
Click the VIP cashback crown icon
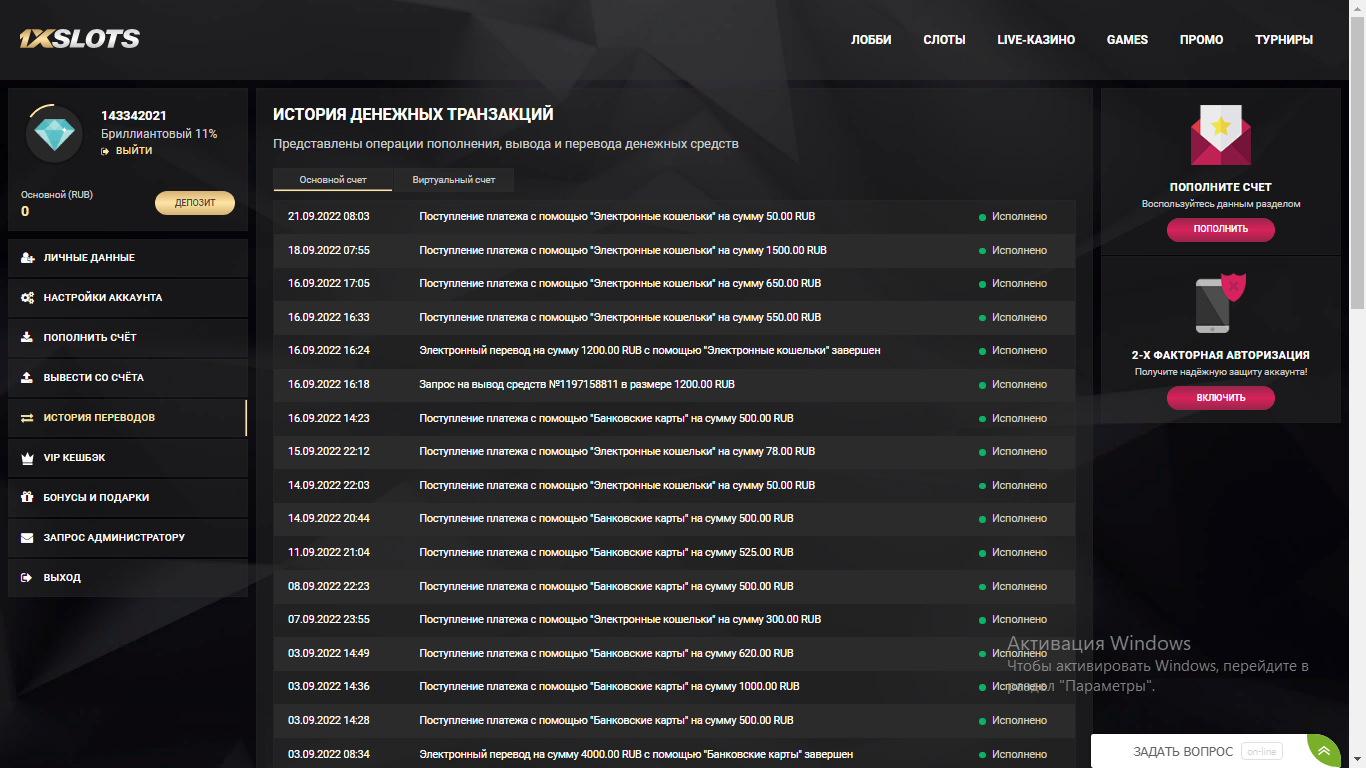[x=27, y=458]
